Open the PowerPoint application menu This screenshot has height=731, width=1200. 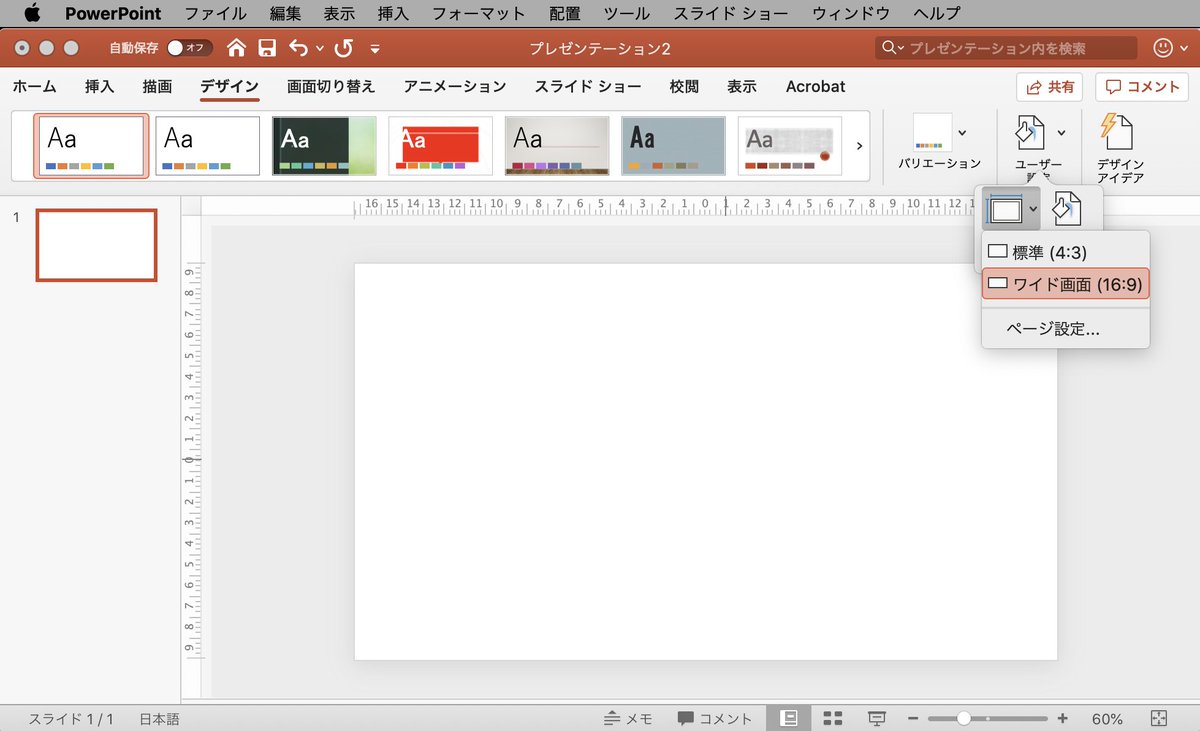[113, 14]
